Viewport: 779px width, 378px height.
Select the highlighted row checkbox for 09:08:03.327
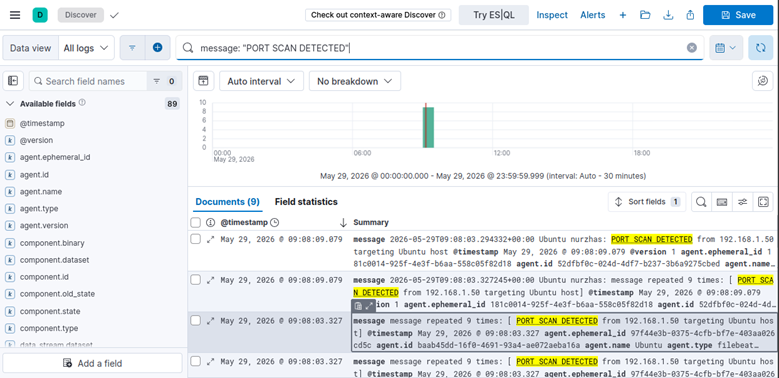(196, 320)
